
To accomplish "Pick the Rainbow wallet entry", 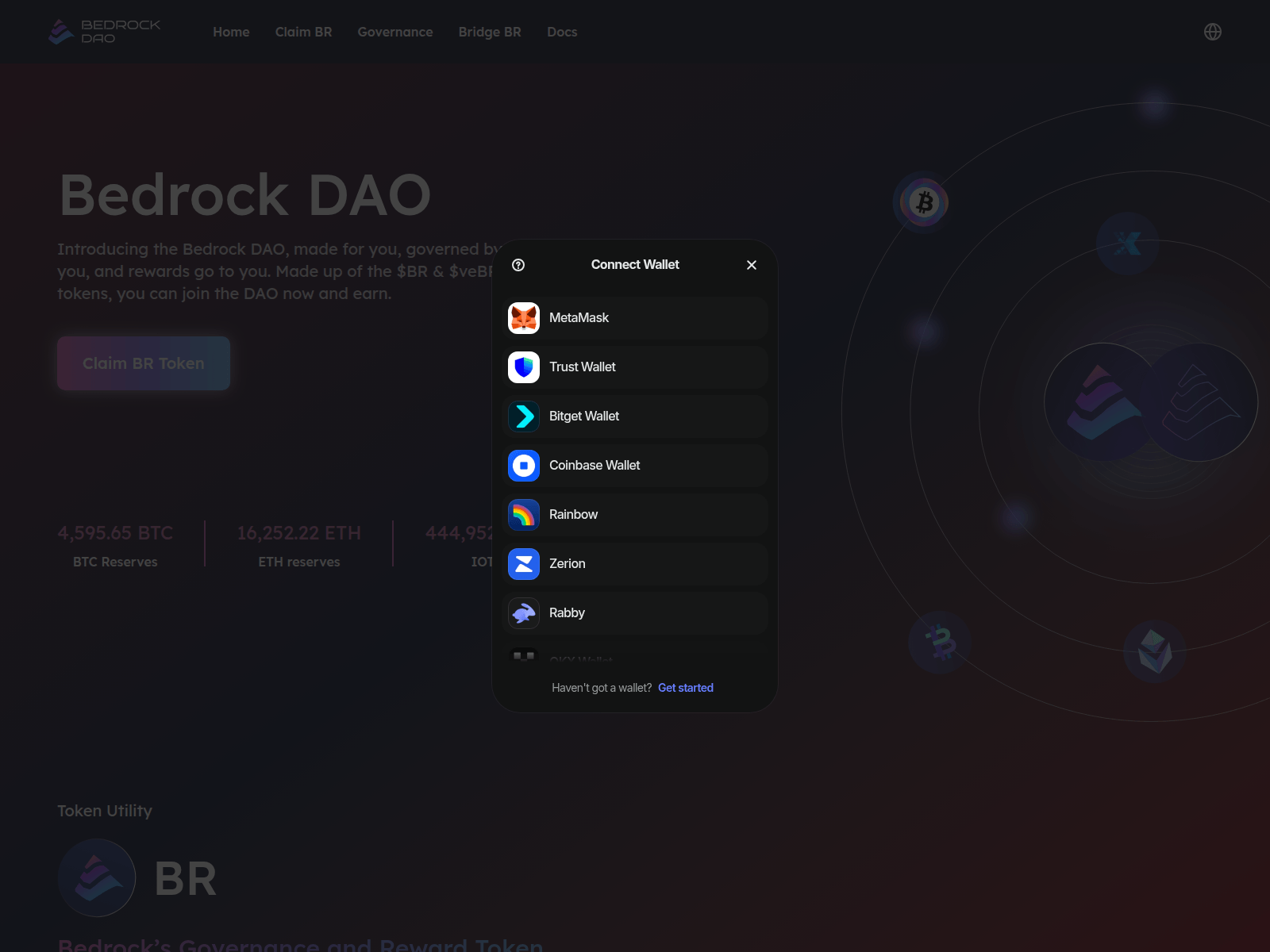I will [x=635, y=515].
